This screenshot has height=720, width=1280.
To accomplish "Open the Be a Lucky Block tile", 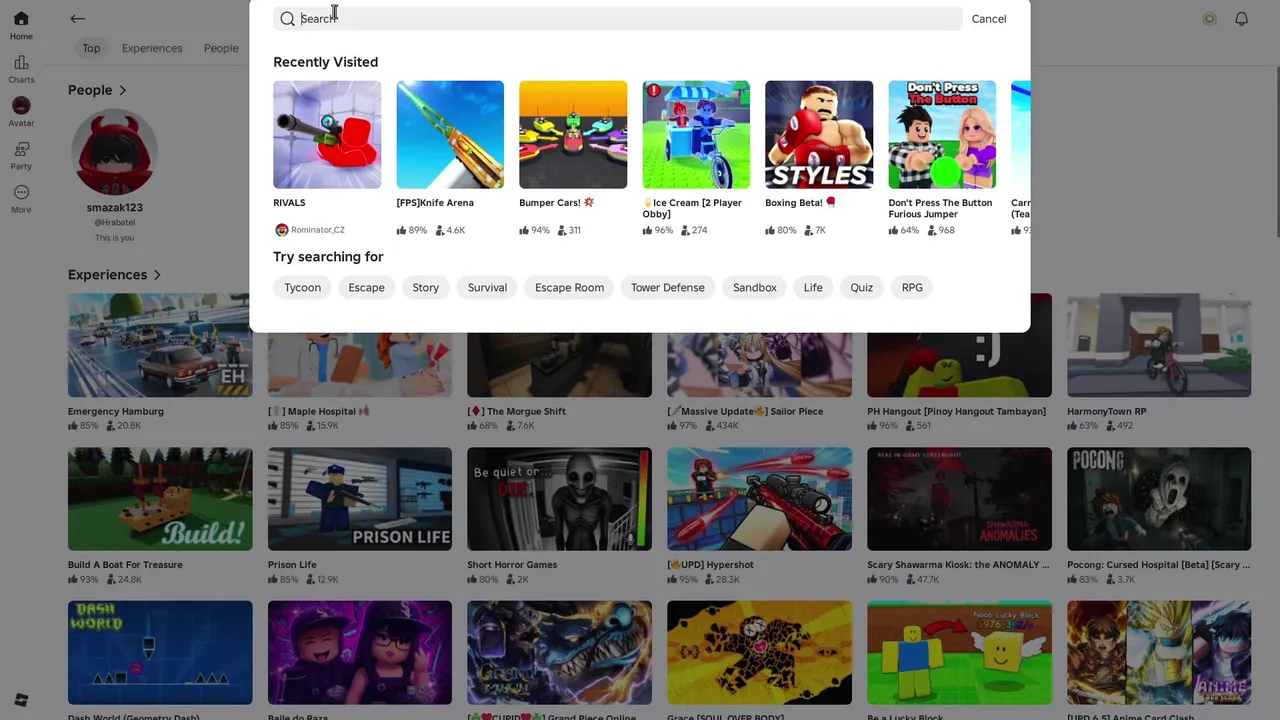I will point(959,653).
